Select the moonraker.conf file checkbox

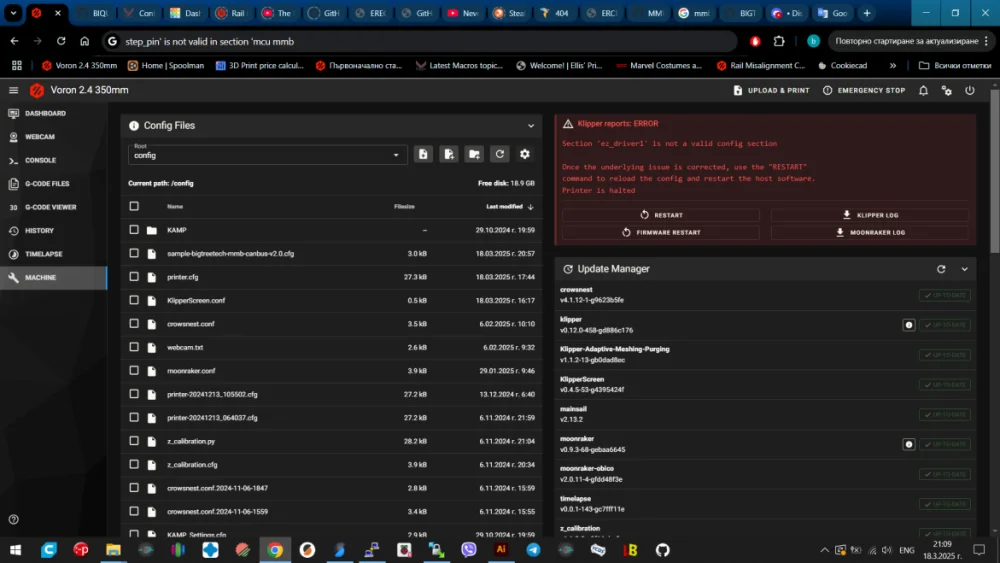tap(134, 370)
